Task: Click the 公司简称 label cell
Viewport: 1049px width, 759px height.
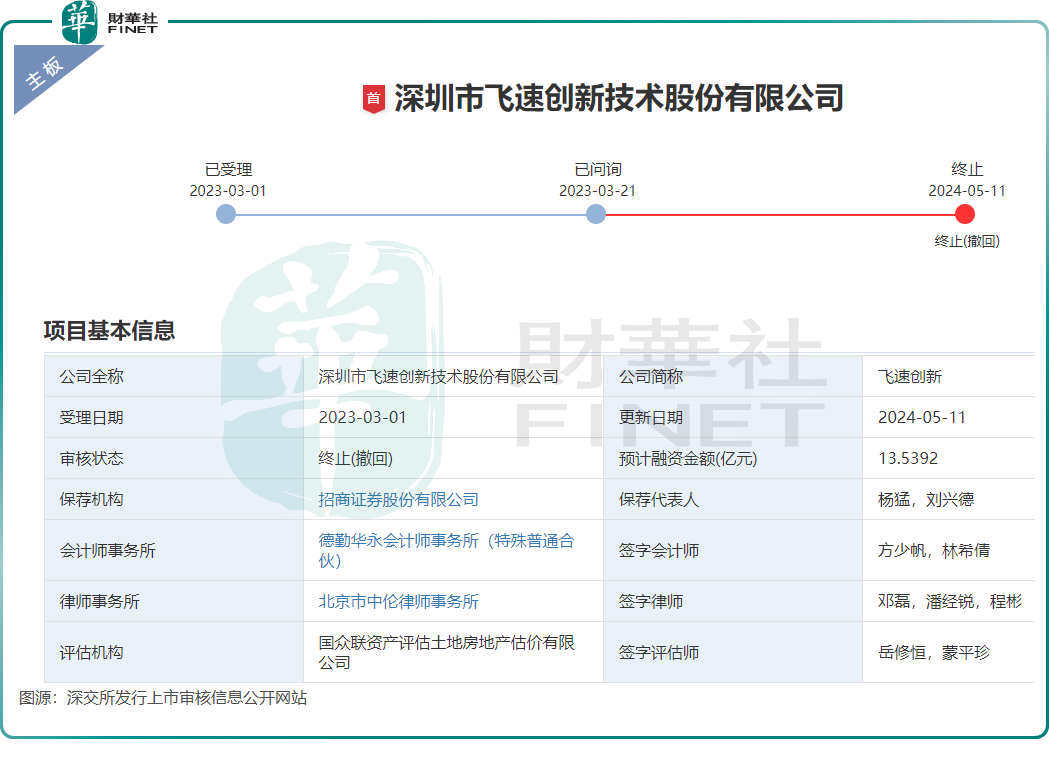Action: coord(733,376)
